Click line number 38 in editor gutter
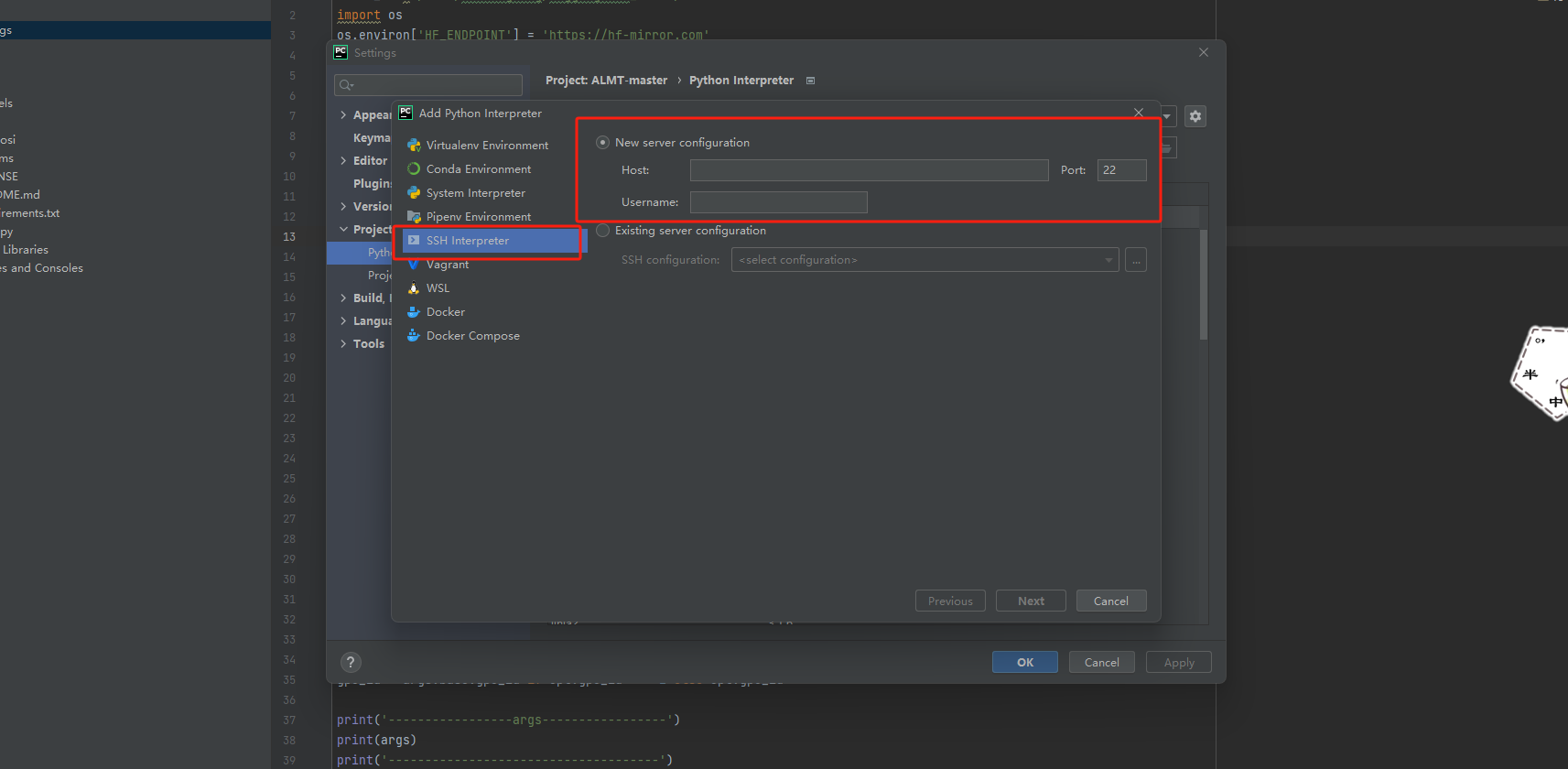This screenshot has height=769, width=1568. click(x=289, y=740)
